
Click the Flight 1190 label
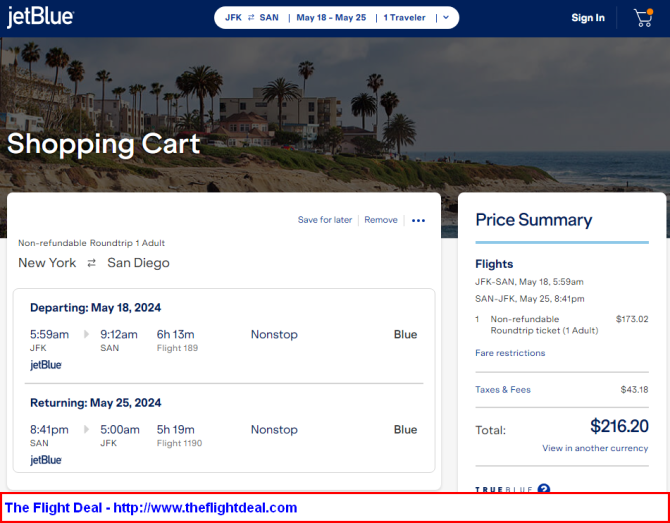179,444
